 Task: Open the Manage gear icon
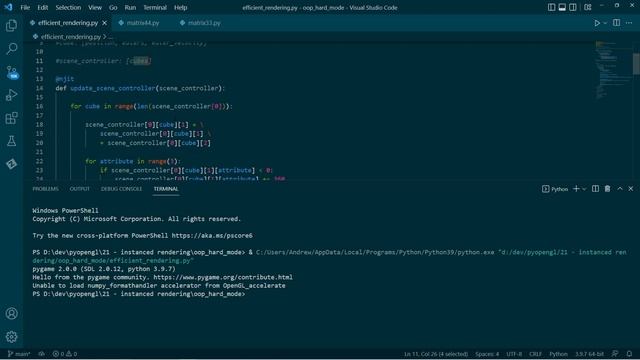[x=11, y=337]
